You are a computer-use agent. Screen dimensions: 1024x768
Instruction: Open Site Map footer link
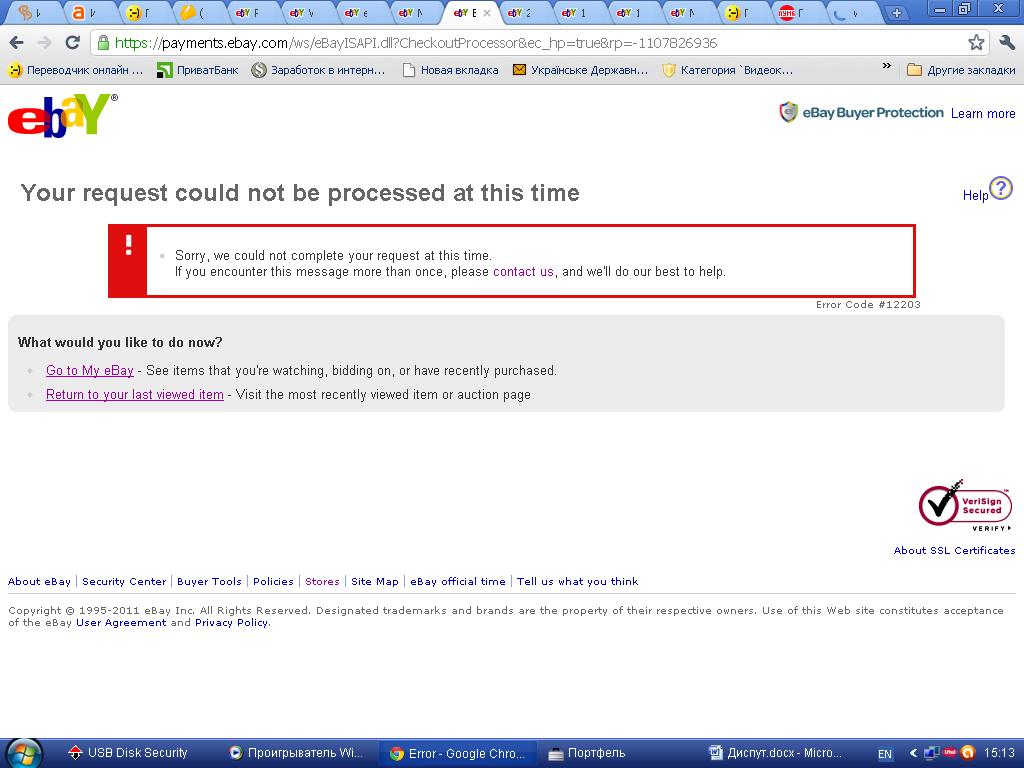pos(375,581)
